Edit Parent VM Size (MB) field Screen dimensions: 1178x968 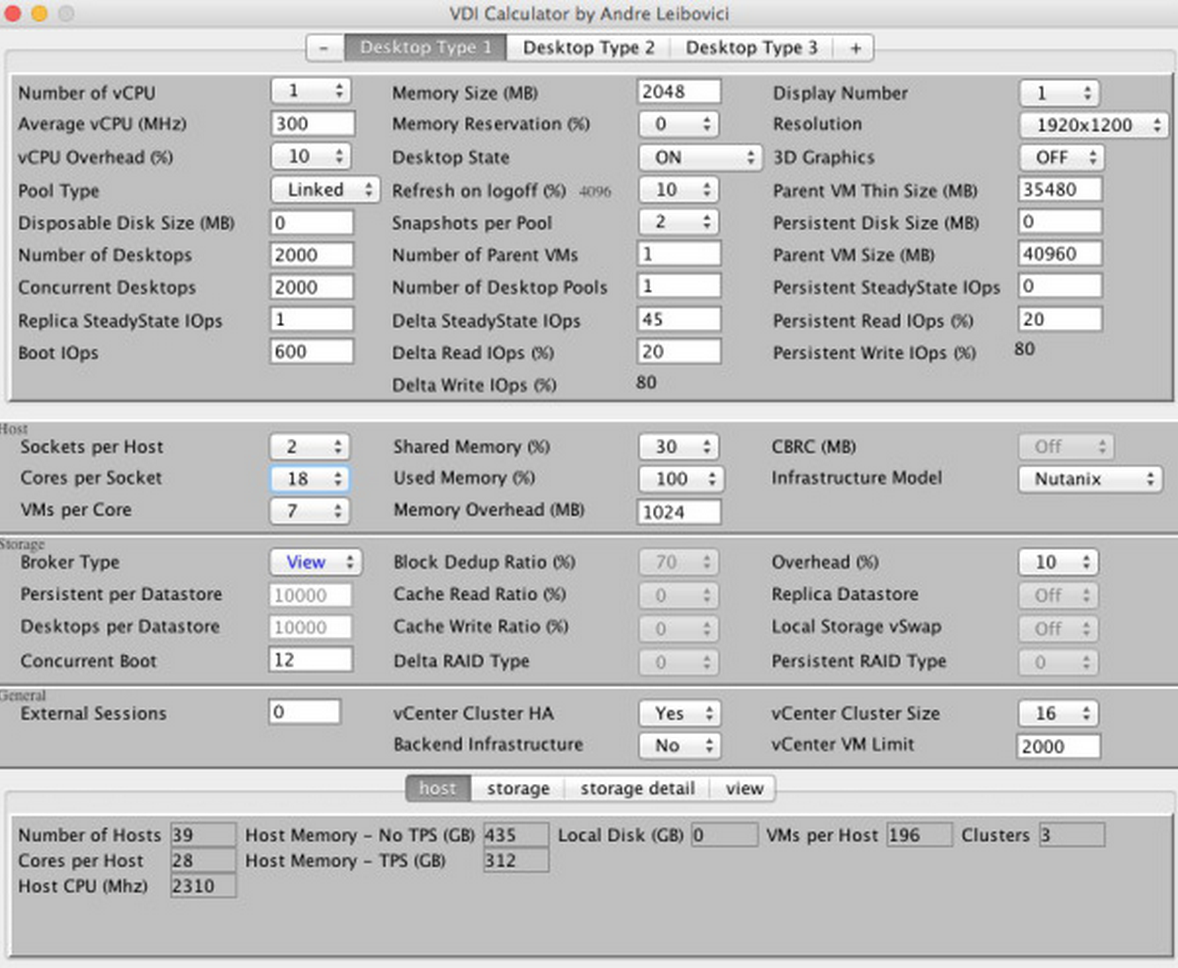click(1060, 254)
